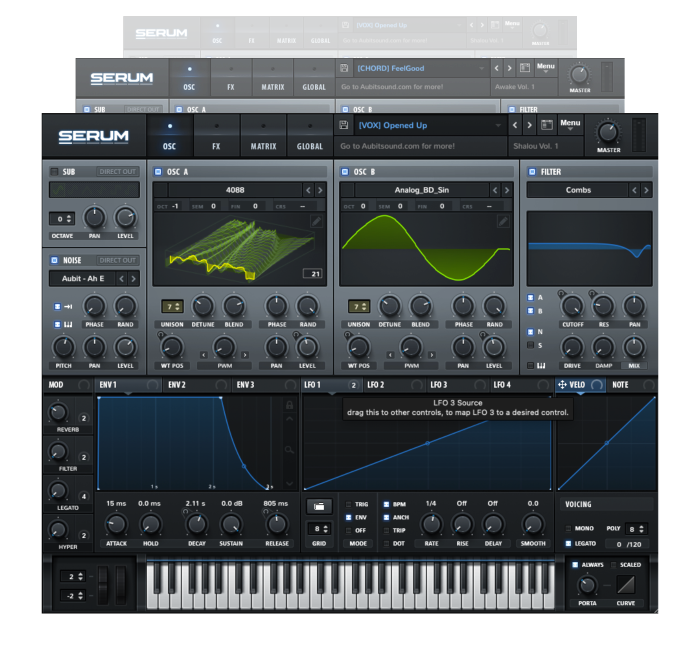The height and width of the screenshot is (650, 700).
Task: Adjust the SUB octave stepper
Action: pos(62,219)
